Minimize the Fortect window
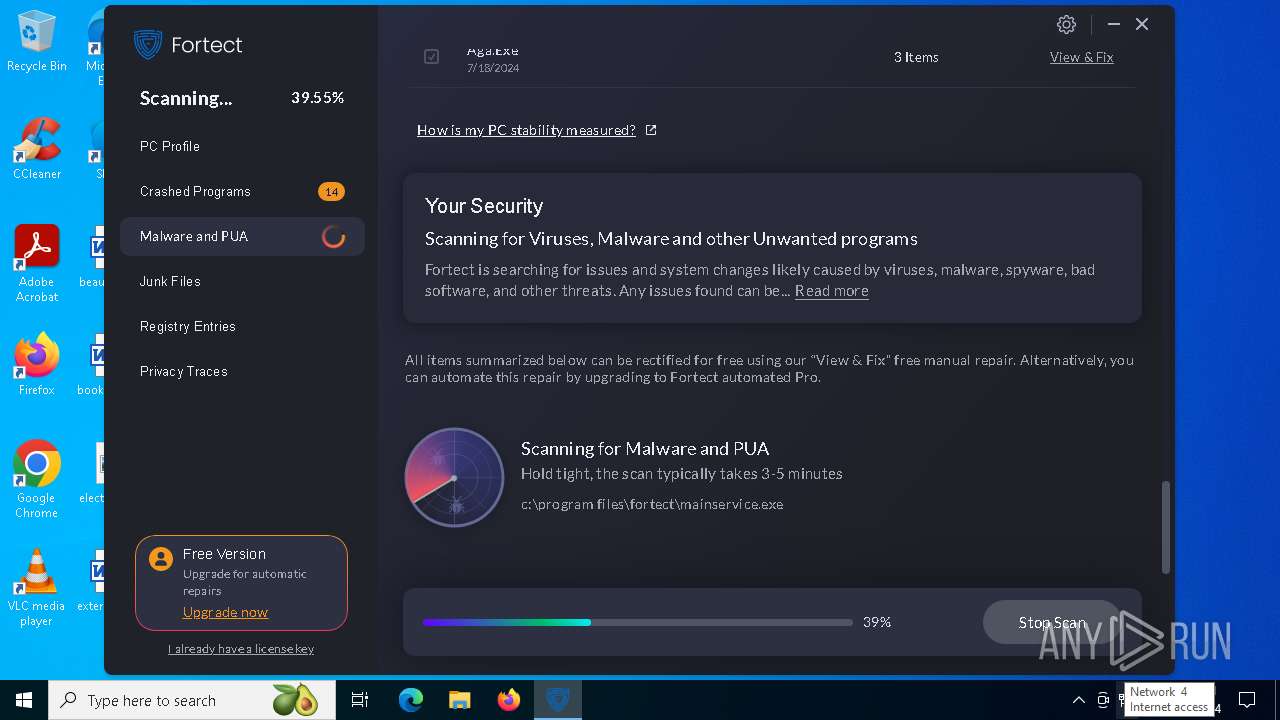 [1113, 24]
